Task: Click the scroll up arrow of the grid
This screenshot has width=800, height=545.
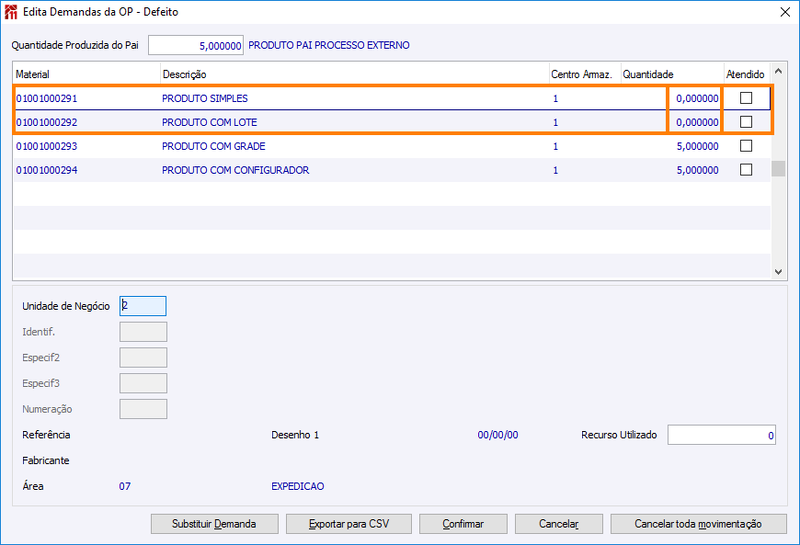Action: click(778, 71)
